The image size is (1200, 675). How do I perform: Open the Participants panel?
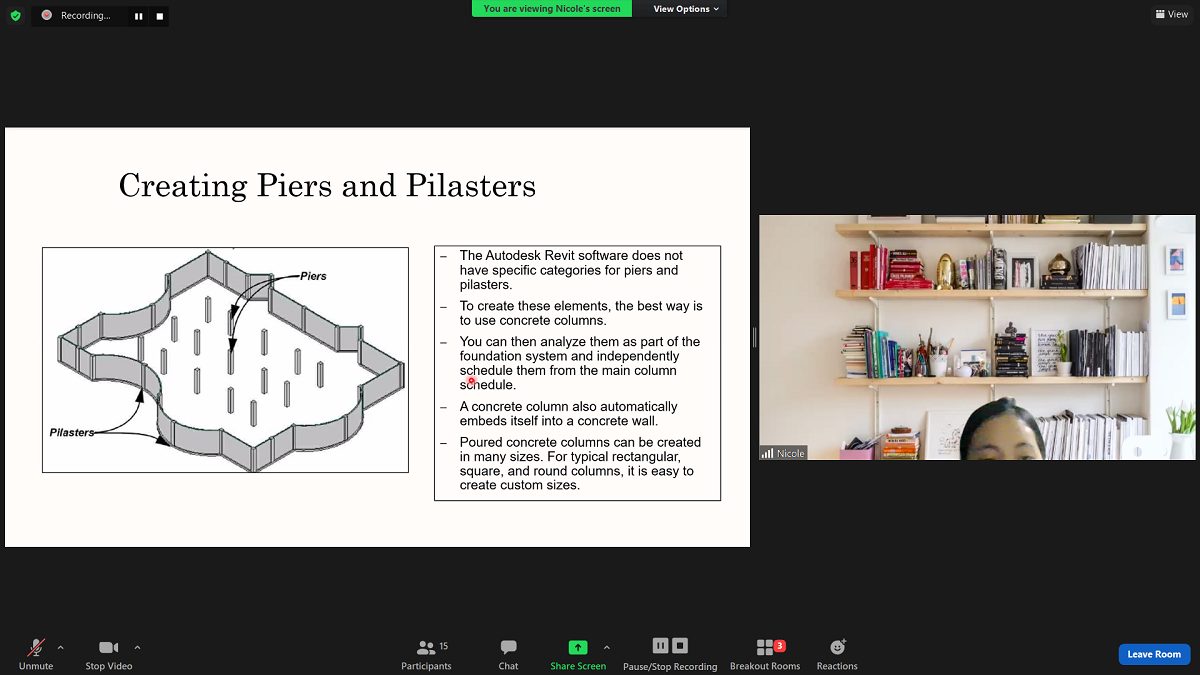pos(427,654)
